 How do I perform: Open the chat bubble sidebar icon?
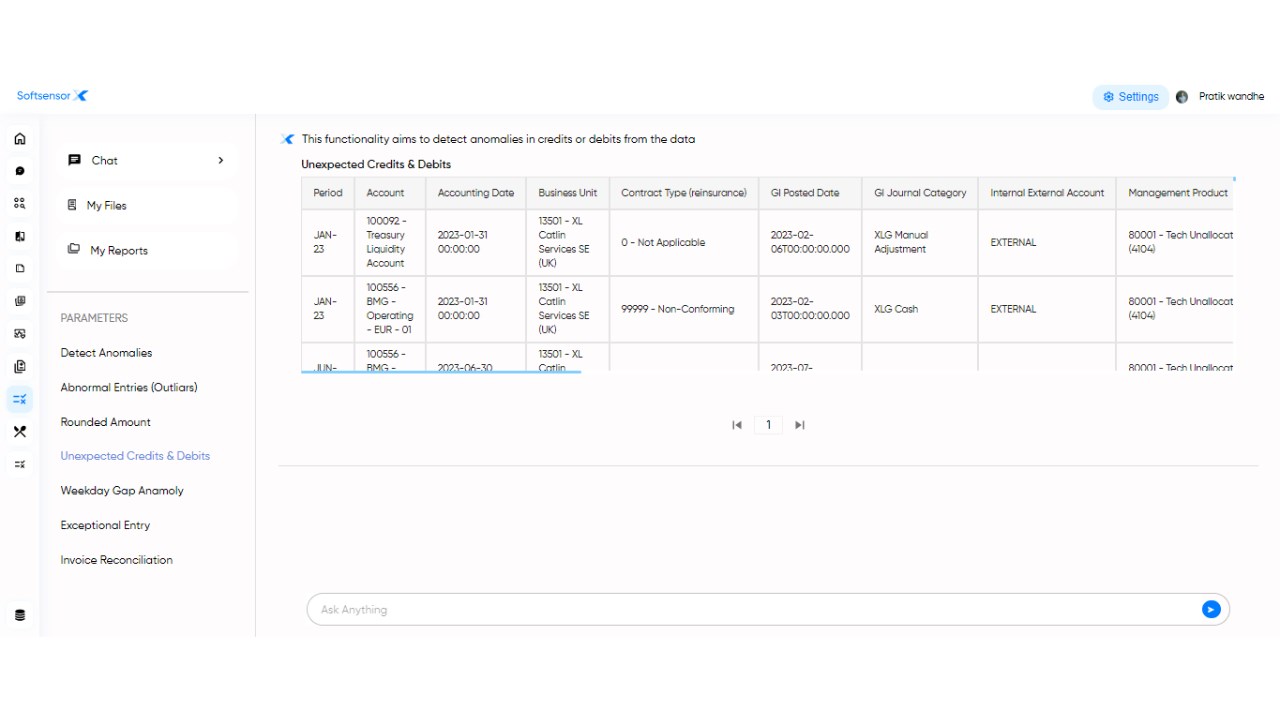click(19, 171)
